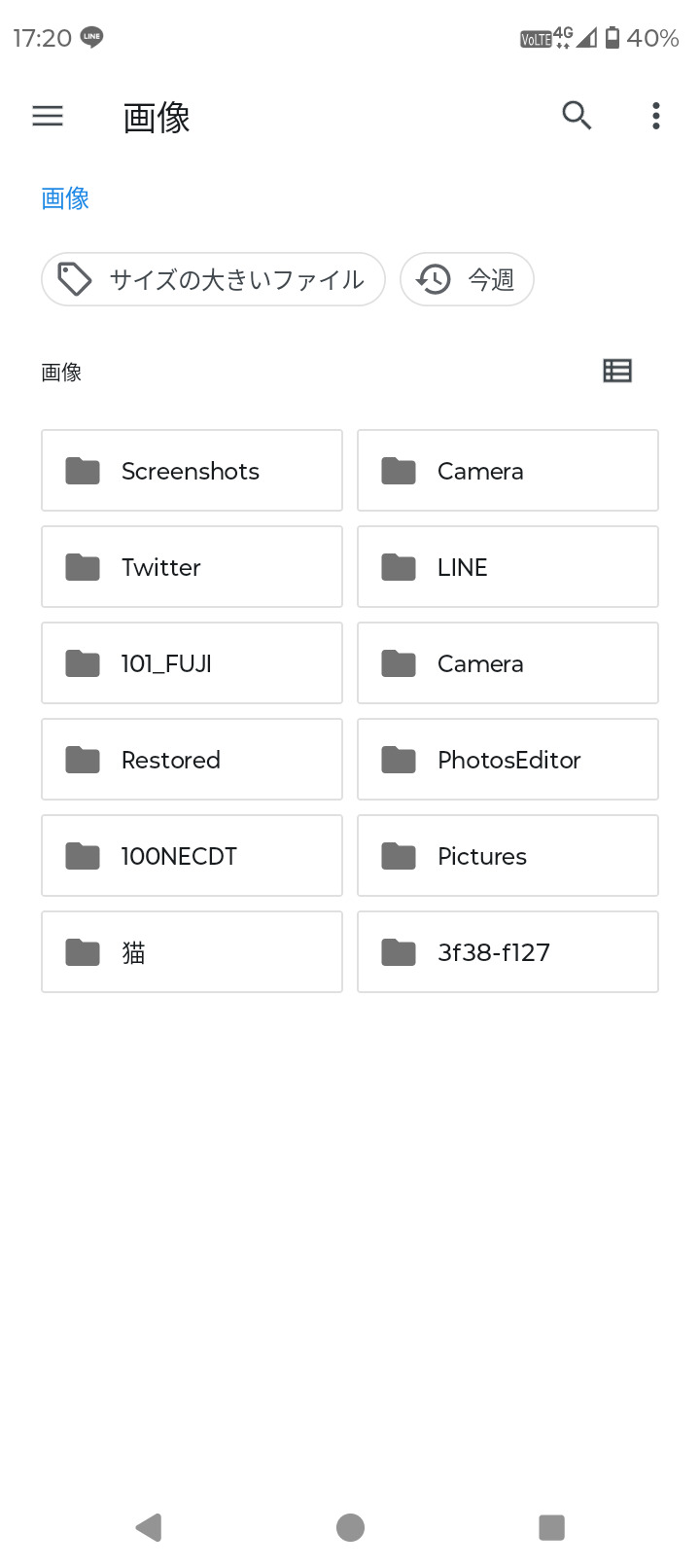Open the Pictures folder
The image size is (700, 1568).
click(507, 856)
